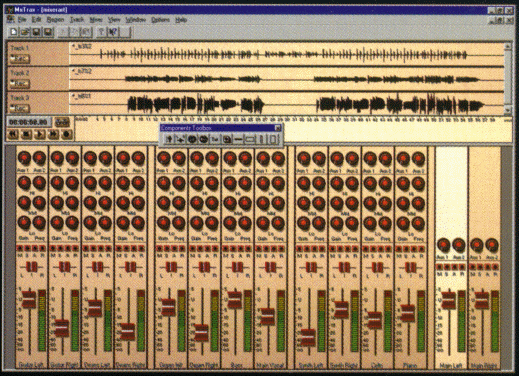The image size is (519, 376).
Task: Click the context help arrow toolbar icon
Action: click(x=113, y=32)
